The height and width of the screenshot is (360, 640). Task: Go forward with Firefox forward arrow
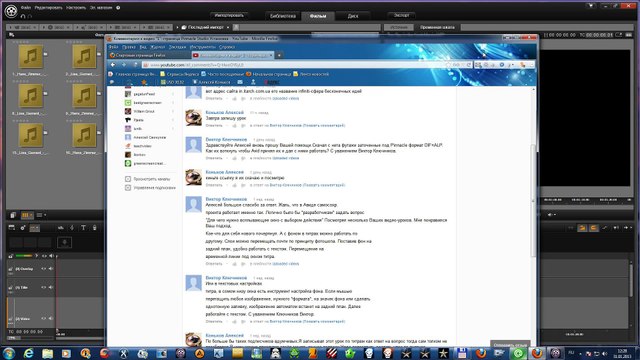(x=124, y=64)
